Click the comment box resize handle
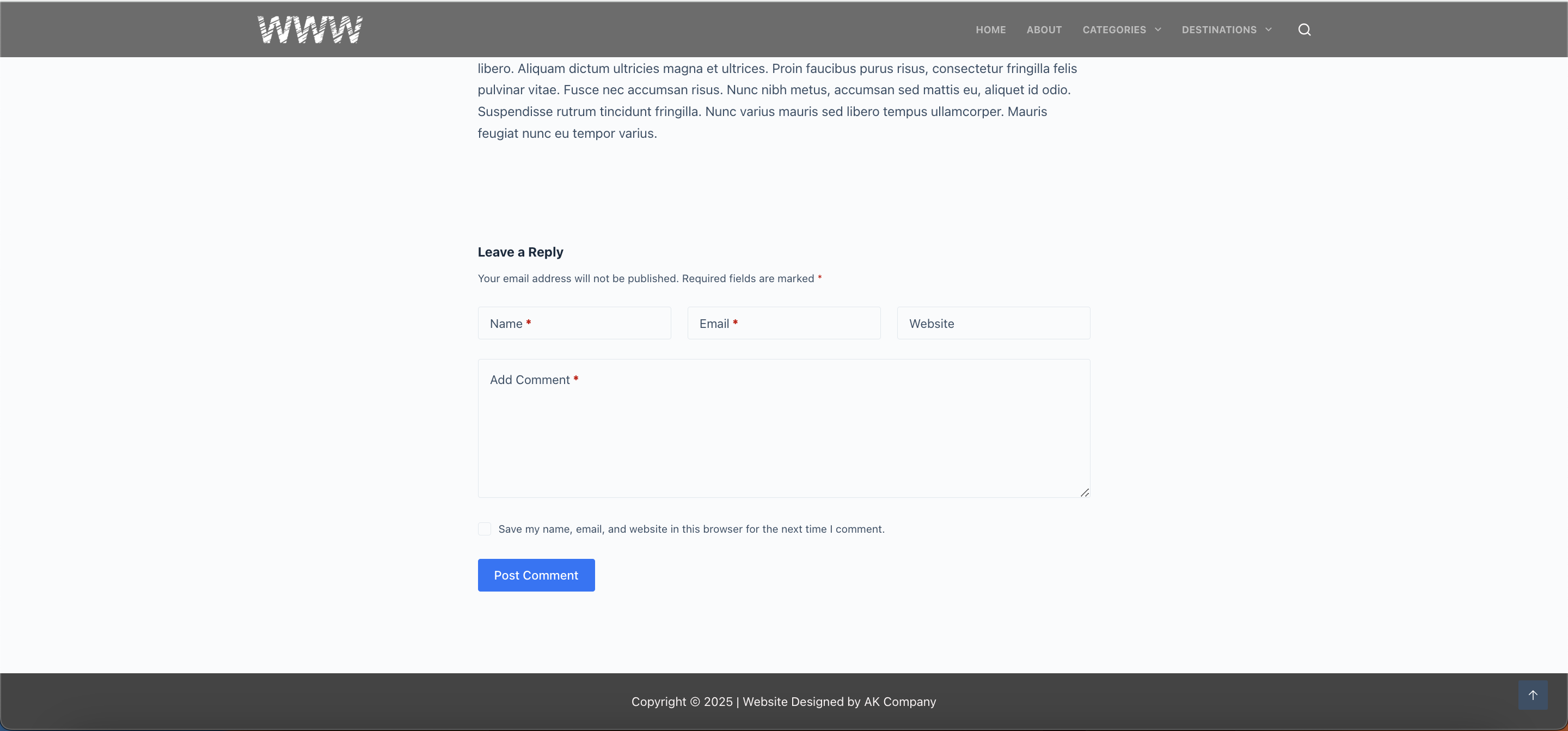The image size is (1568, 731). [1084, 492]
